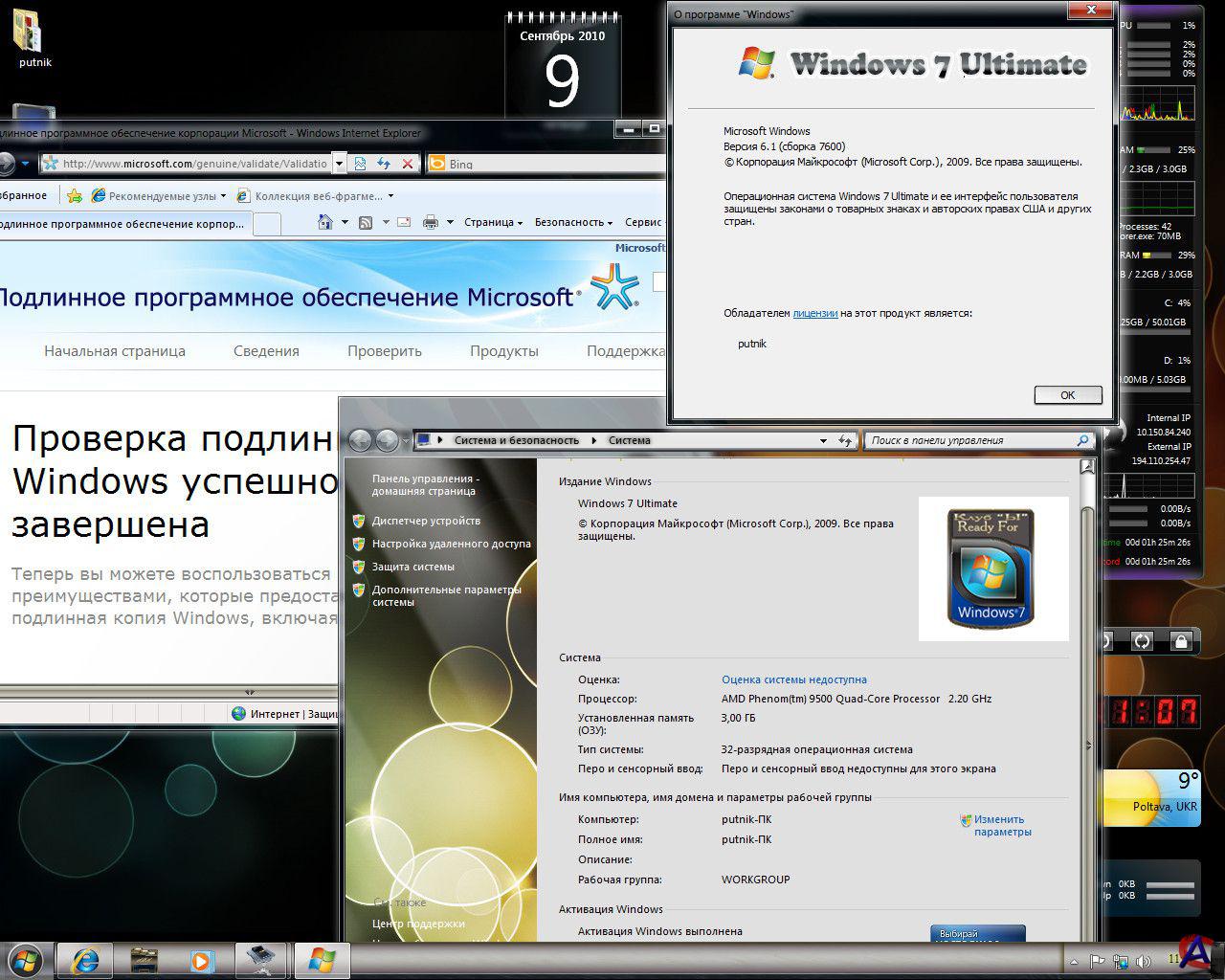Viewport: 1225px width, 980px height.
Task: Expand the IE address bar URL dropdown
Action: pyautogui.click(x=338, y=164)
